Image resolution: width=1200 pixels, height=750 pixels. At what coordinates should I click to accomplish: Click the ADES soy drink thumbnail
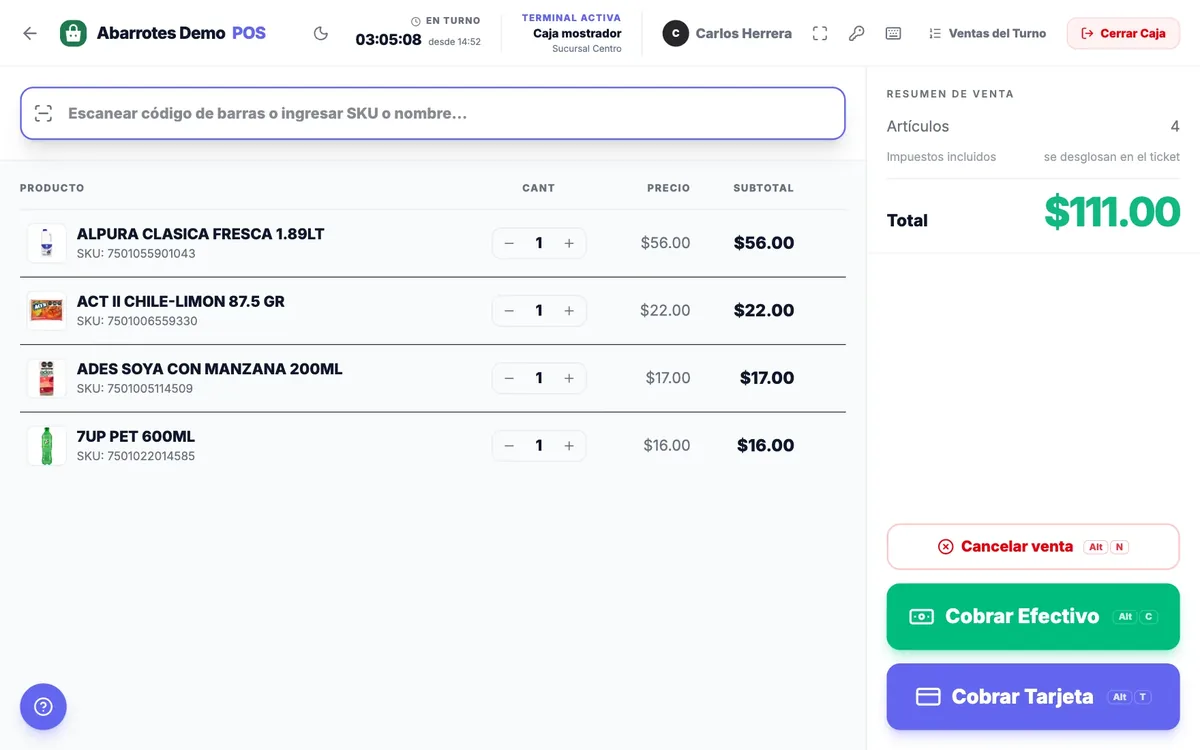pos(46,378)
